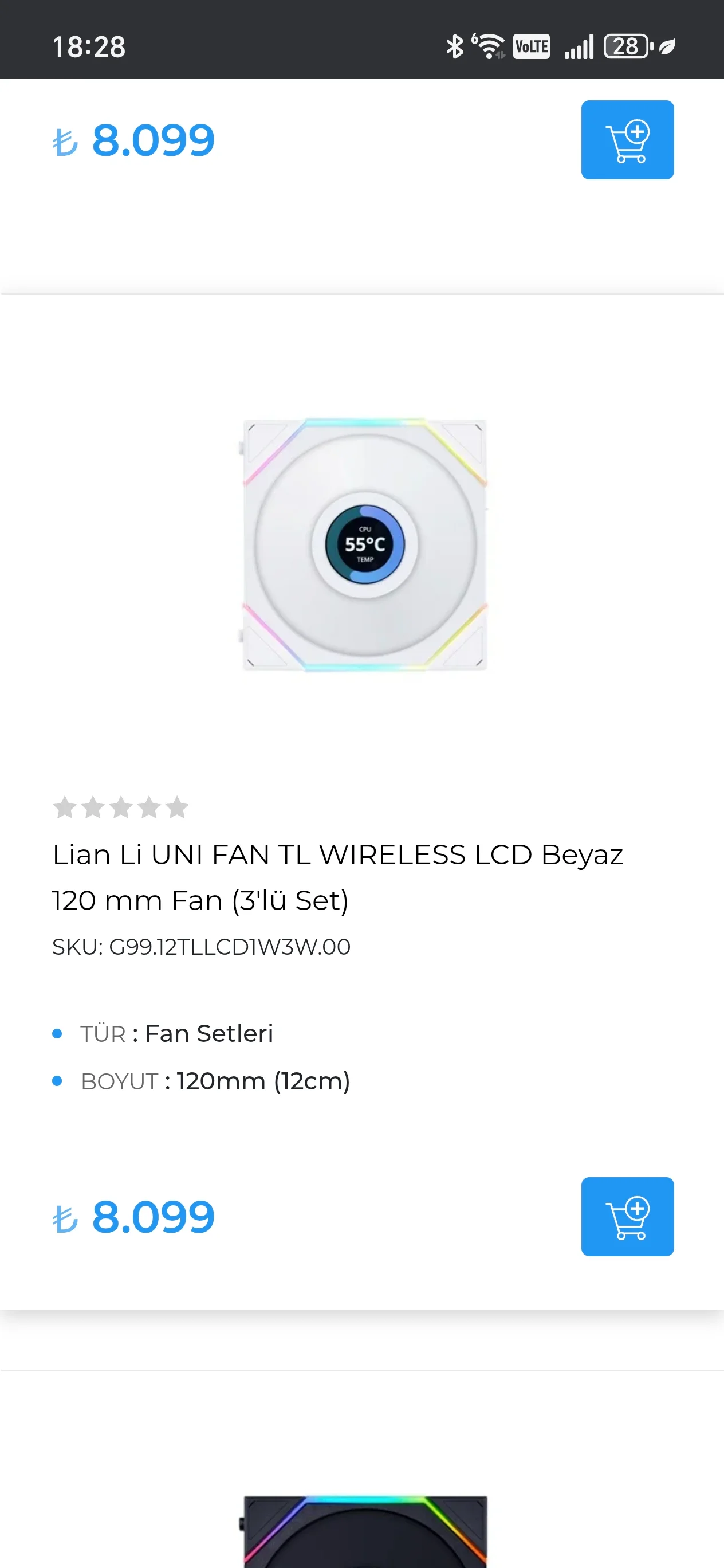This screenshot has height=1568, width=724.
Task: Open the black fan product image
Action: pos(364,1531)
